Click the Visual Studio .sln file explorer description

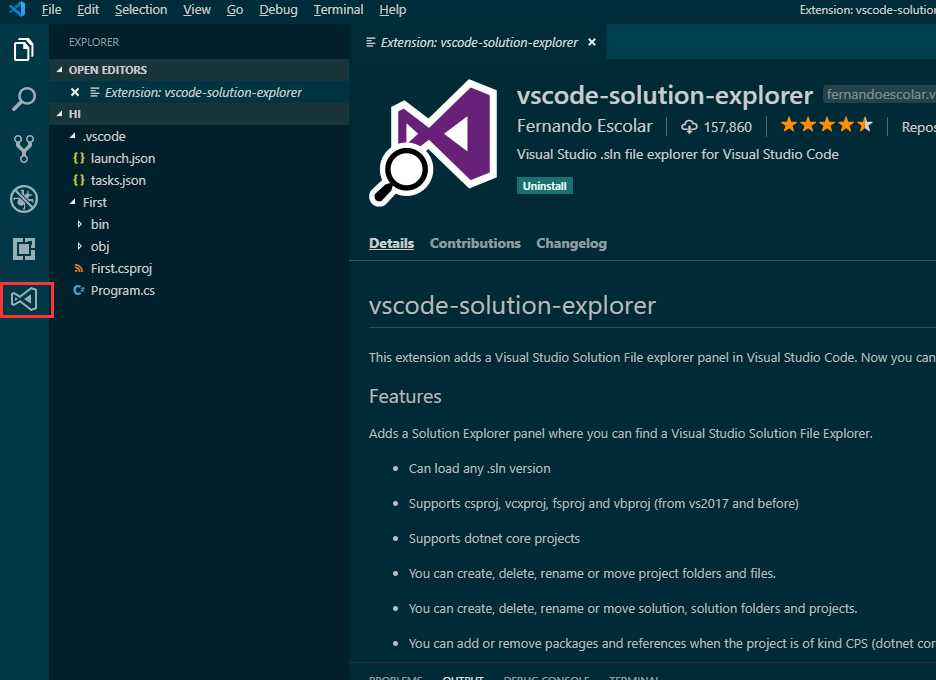pyautogui.click(x=678, y=154)
